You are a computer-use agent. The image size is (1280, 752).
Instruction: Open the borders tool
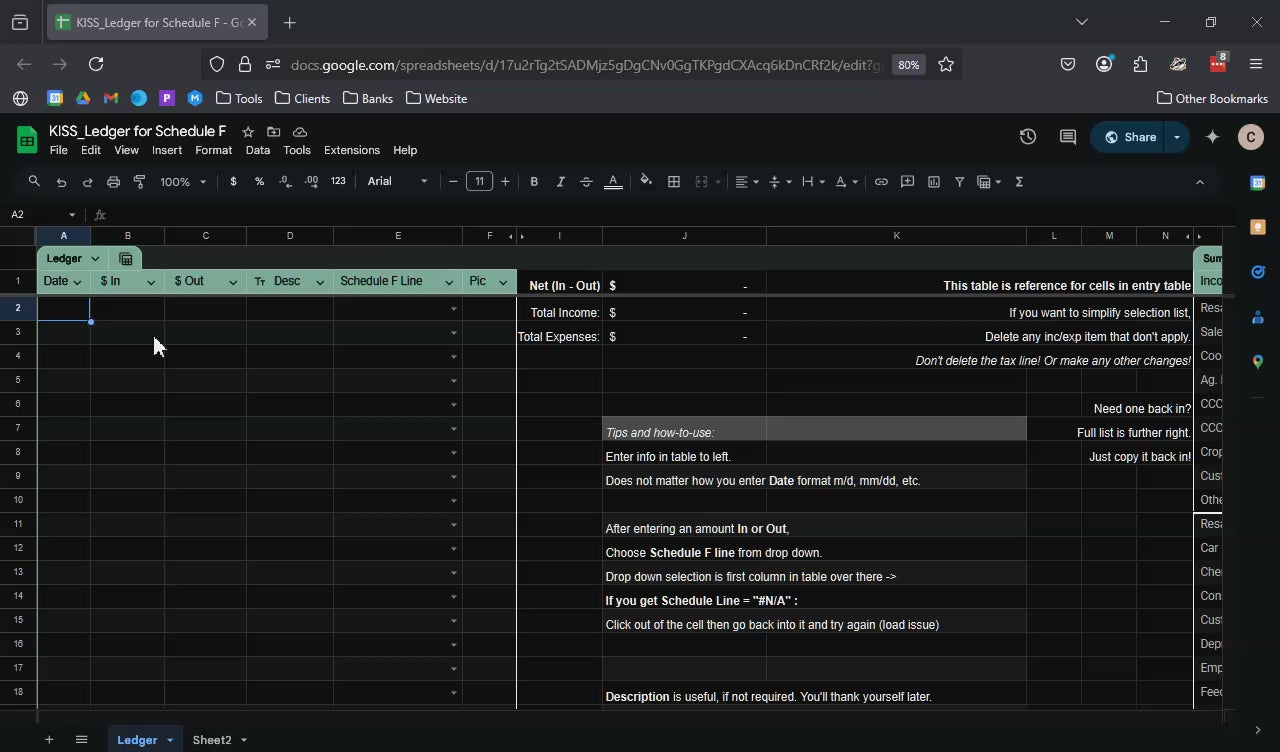[674, 182]
